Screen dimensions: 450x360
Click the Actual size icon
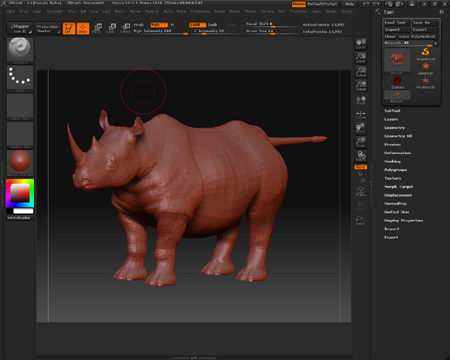click(x=361, y=72)
